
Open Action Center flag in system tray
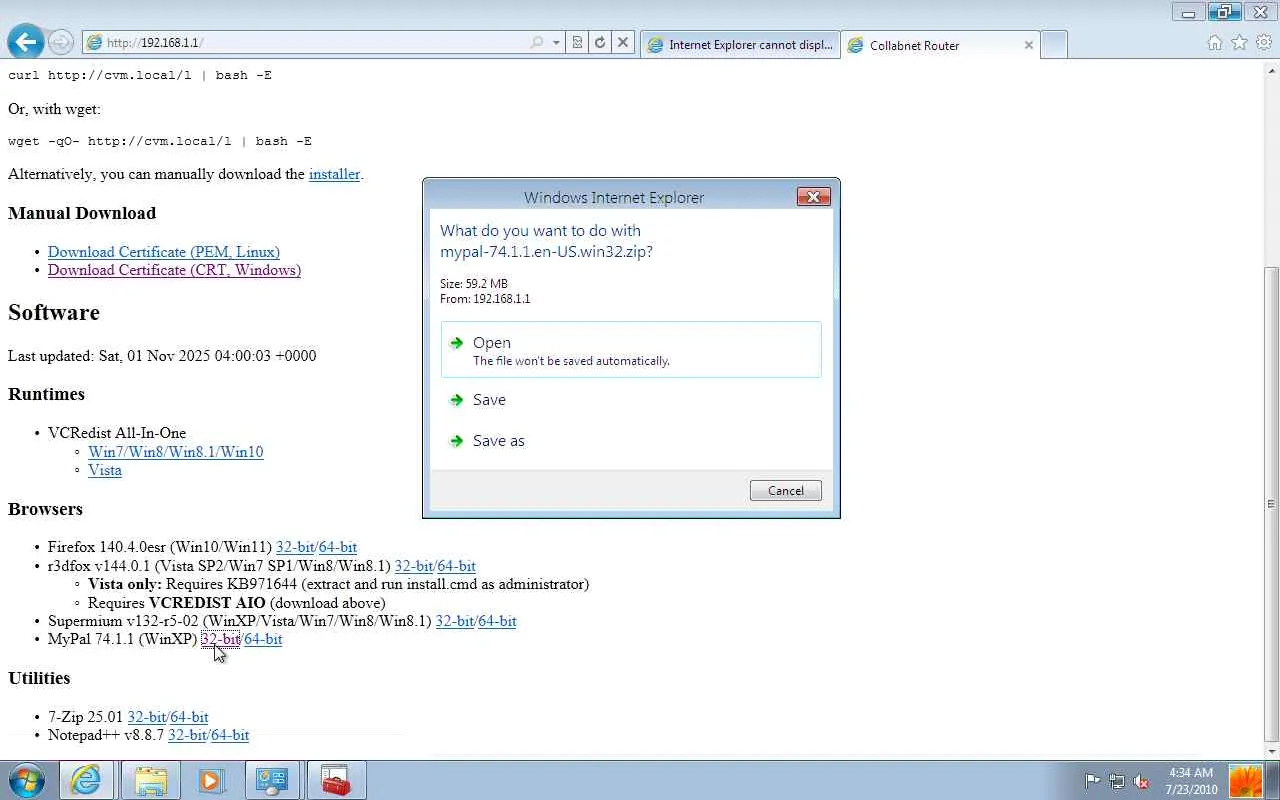pyautogui.click(x=1093, y=781)
